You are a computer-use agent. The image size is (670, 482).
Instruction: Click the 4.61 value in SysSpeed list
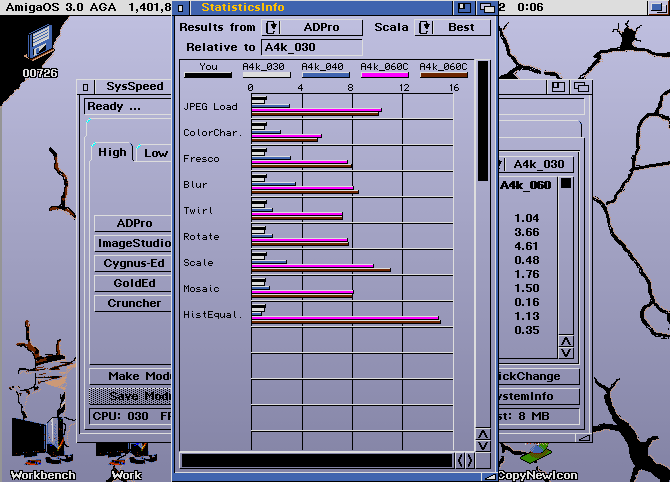point(526,246)
